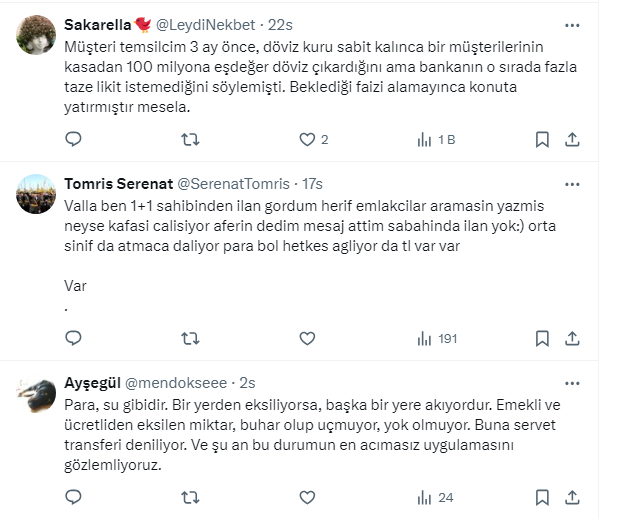Viewport: 617px width, 519px height.
Task: Share Ayşegül's tweet about servet transferi
Action: coord(573,497)
